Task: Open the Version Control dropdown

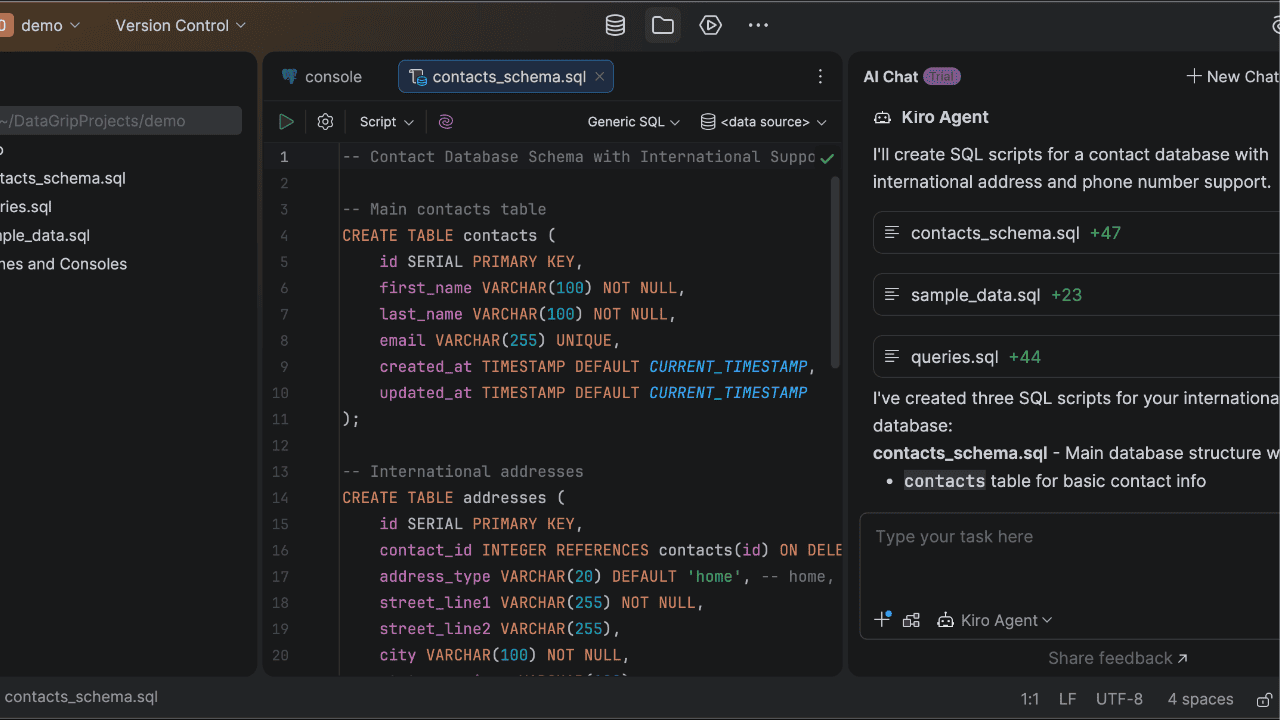Action: click(181, 25)
